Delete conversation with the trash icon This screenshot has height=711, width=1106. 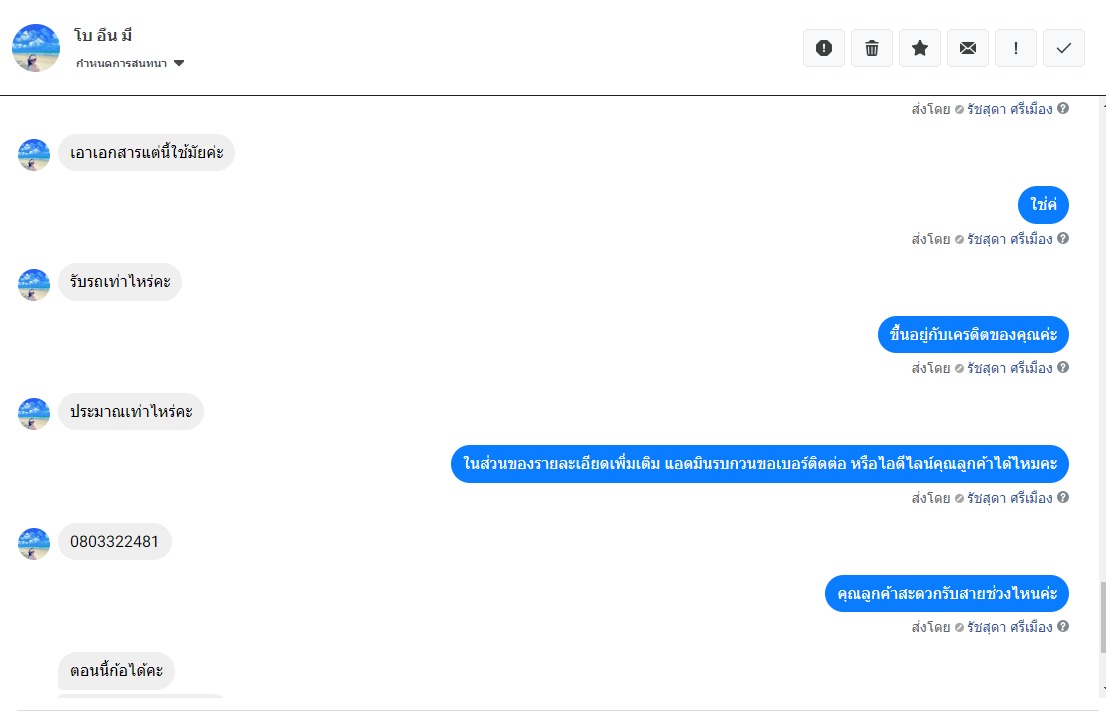pyautogui.click(x=872, y=48)
